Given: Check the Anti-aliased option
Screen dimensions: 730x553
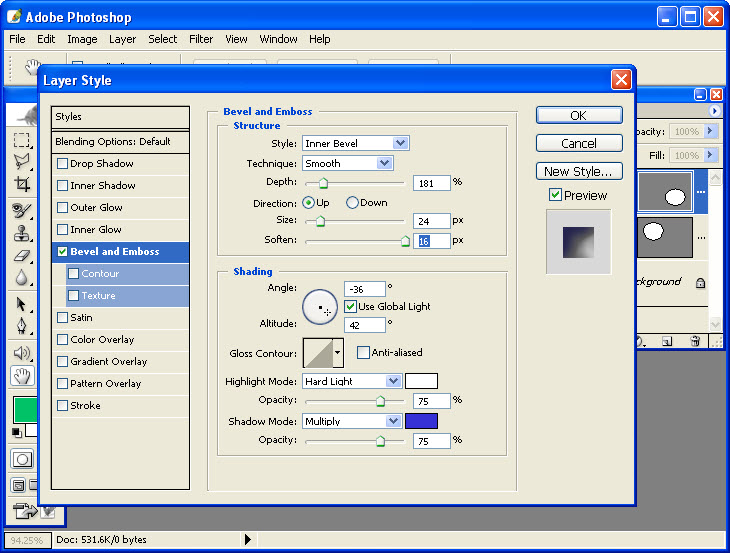Looking at the screenshot, I should point(364,353).
